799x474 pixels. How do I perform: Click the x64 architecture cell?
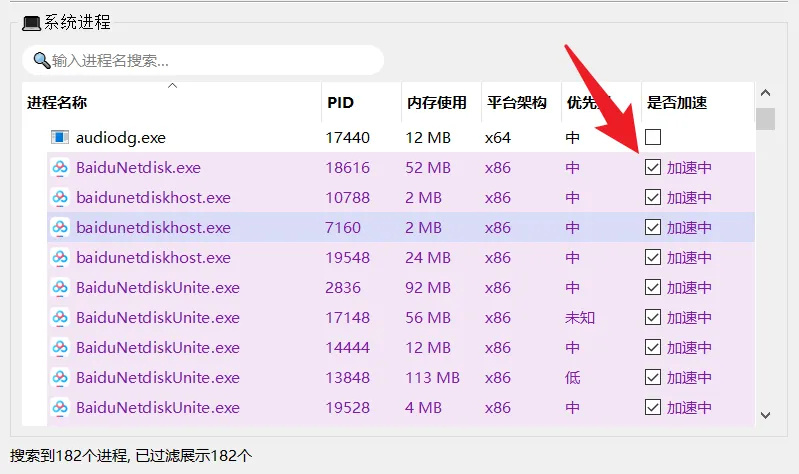(498, 138)
